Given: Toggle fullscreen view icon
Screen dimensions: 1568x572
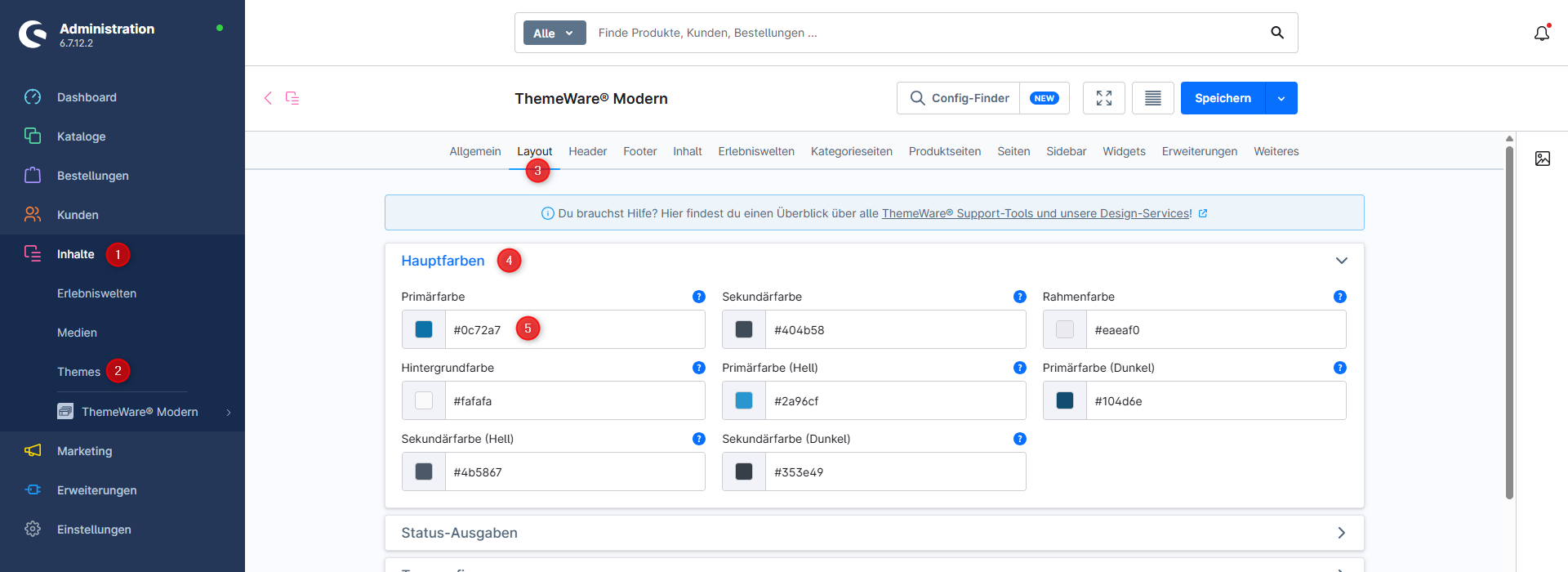Looking at the screenshot, I should click(x=1104, y=98).
